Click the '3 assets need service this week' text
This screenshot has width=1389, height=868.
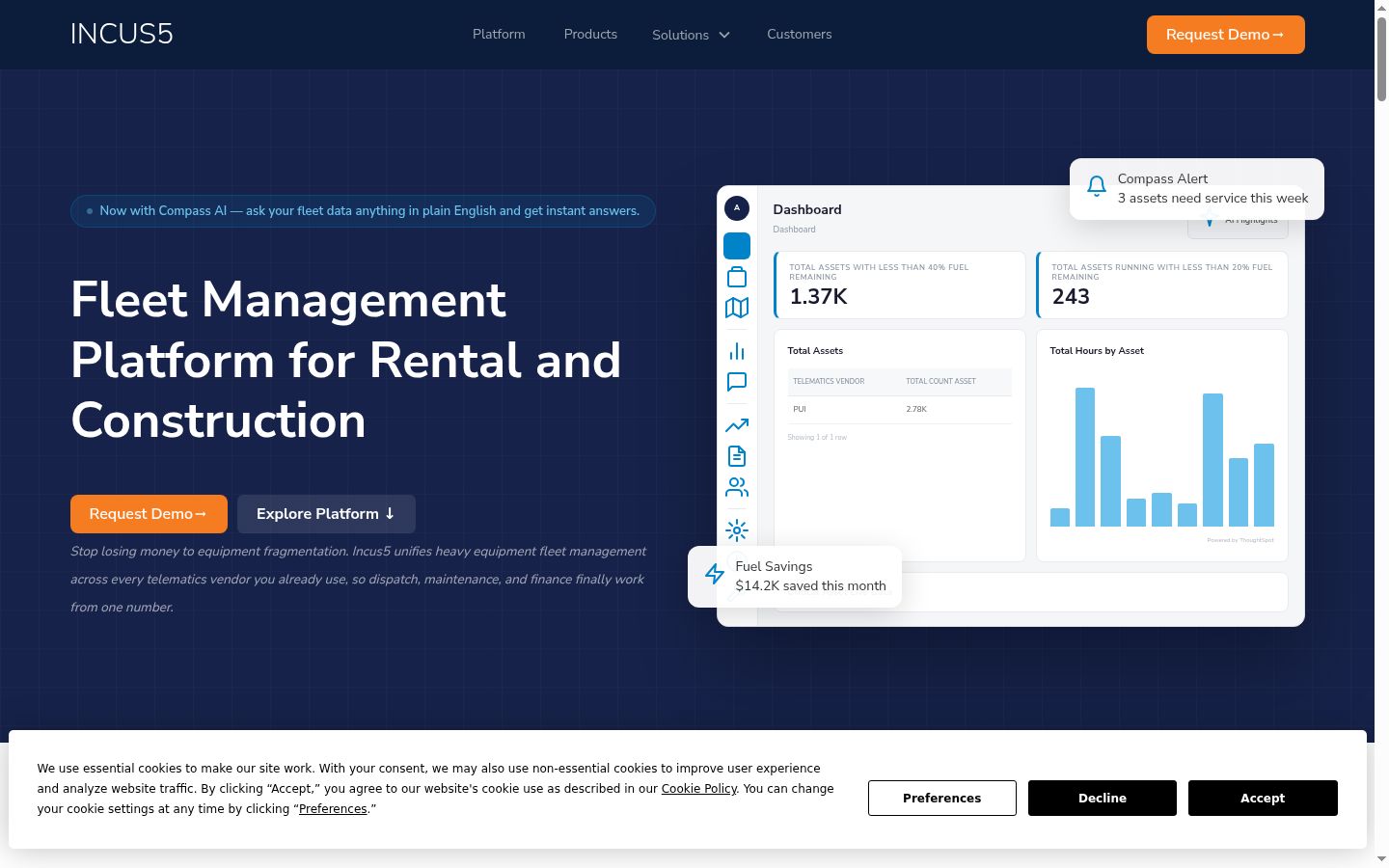tap(1213, 199)
